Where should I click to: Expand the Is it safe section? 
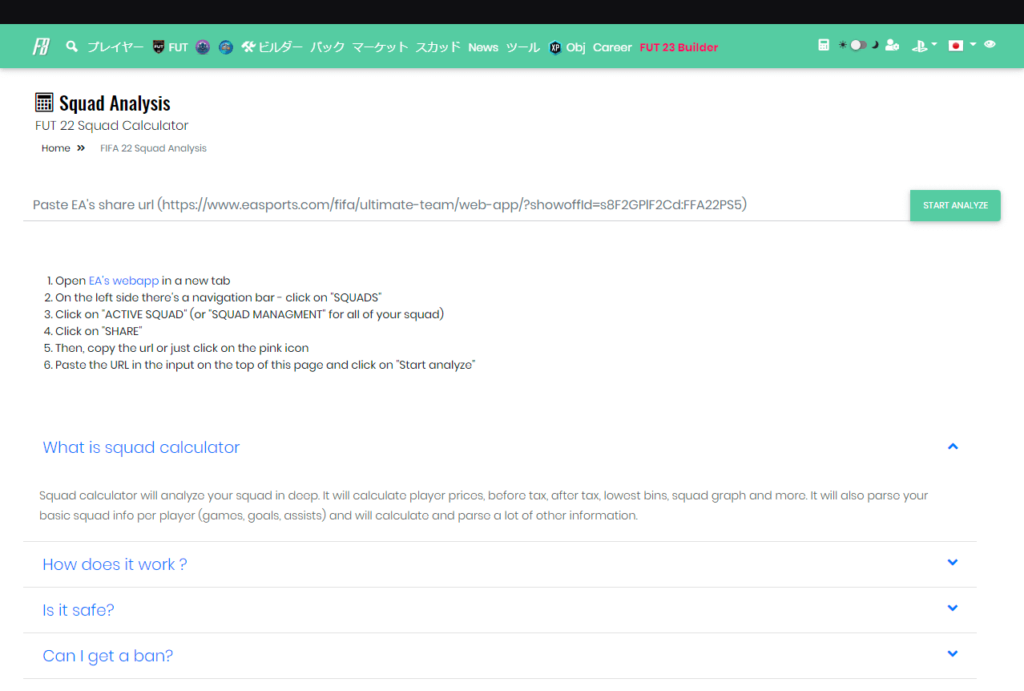coord(500,610)
